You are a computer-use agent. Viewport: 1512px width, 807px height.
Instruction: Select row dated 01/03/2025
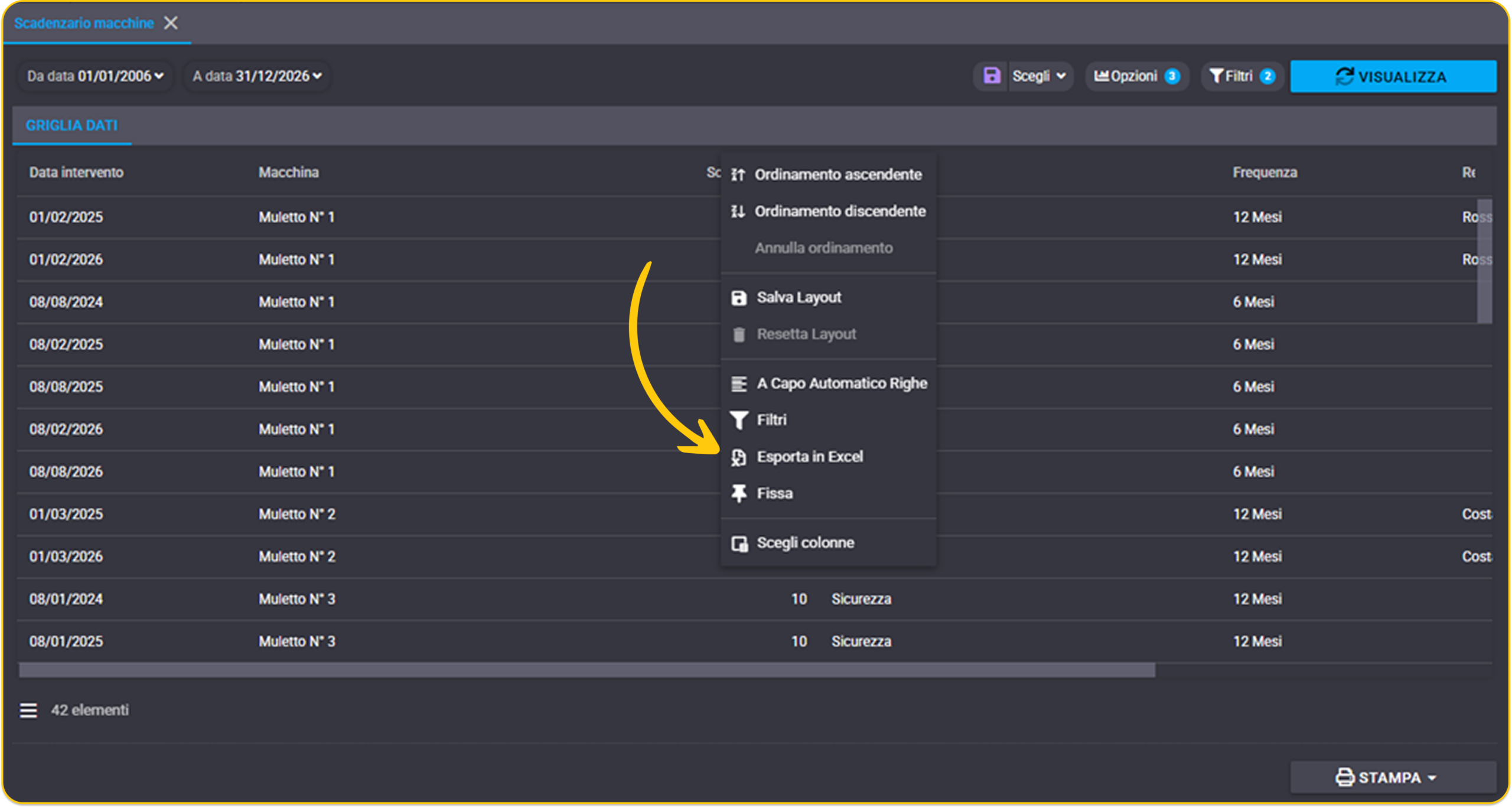754,515
